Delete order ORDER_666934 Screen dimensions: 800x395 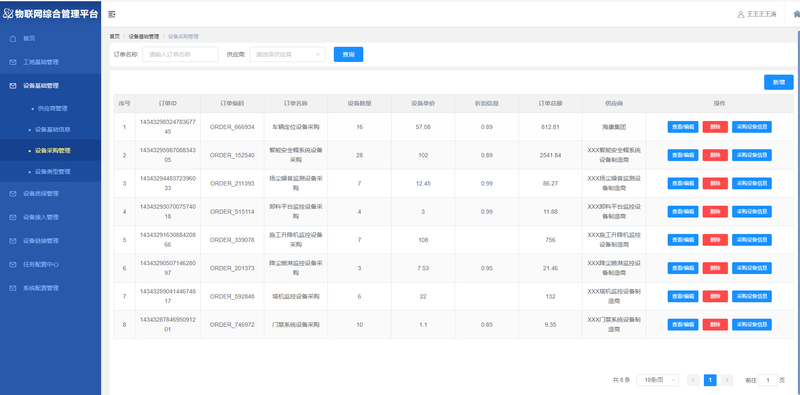tap(715, 127)
